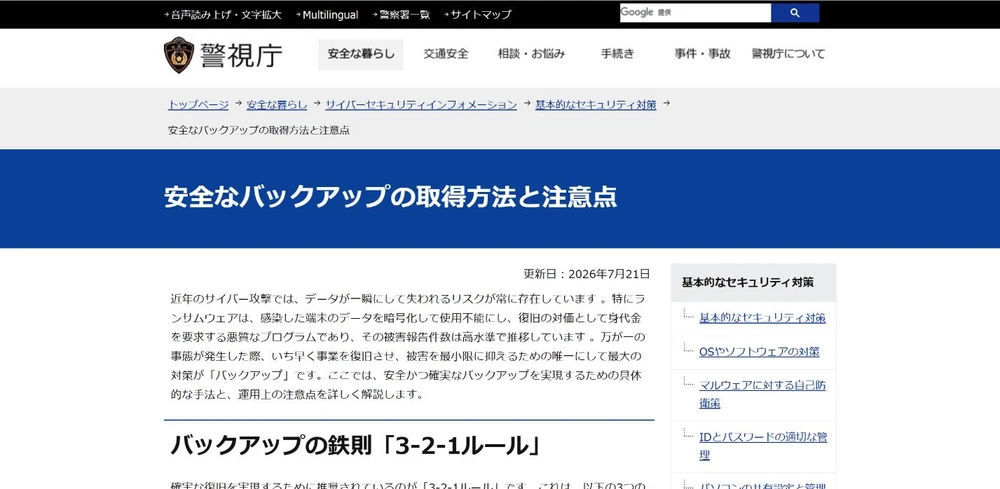Click breadcrumb text 安全なバックアップの取得方法と注意点
This screenshot has height=489, width=1000.
click(258, 130)
